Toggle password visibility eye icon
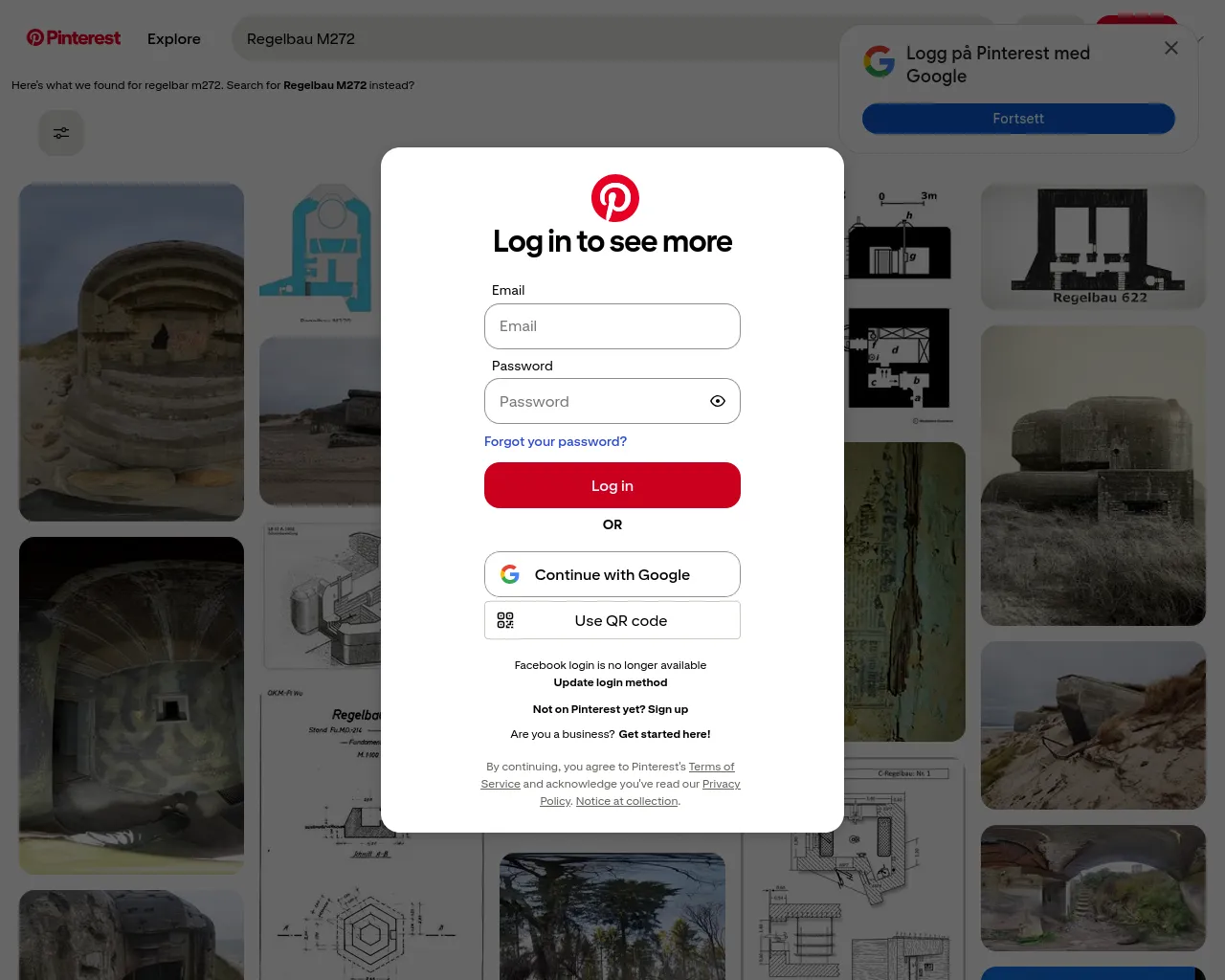Screen dimensions: 1225x980 click(718, 402)
